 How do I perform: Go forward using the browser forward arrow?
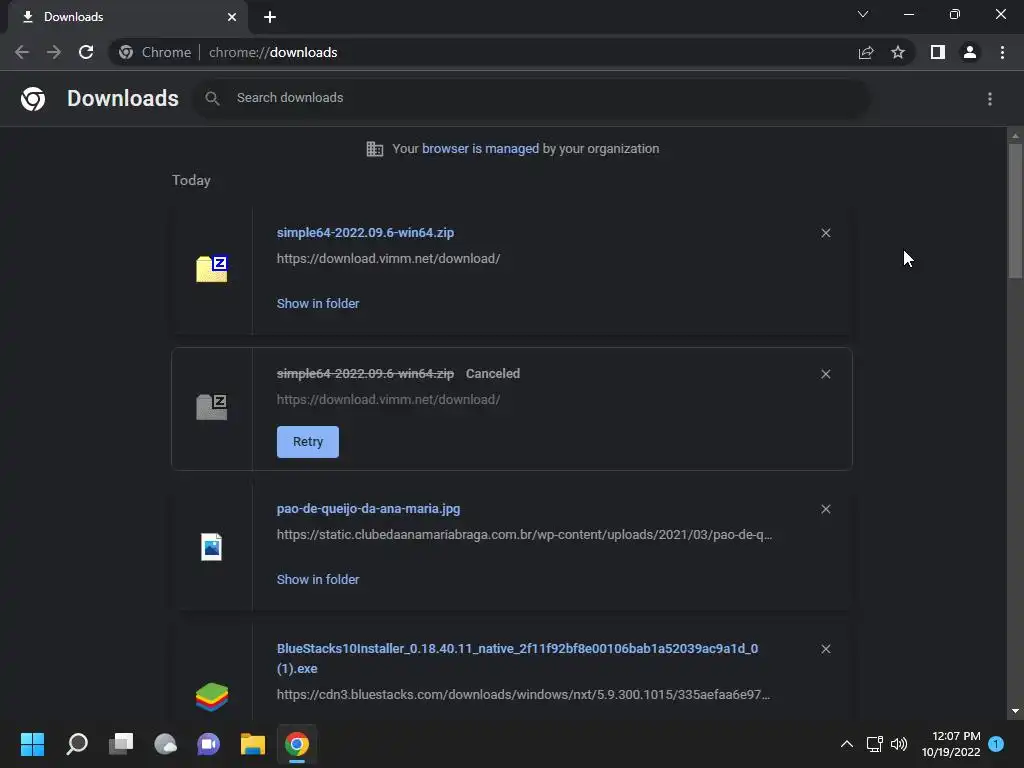54,52
